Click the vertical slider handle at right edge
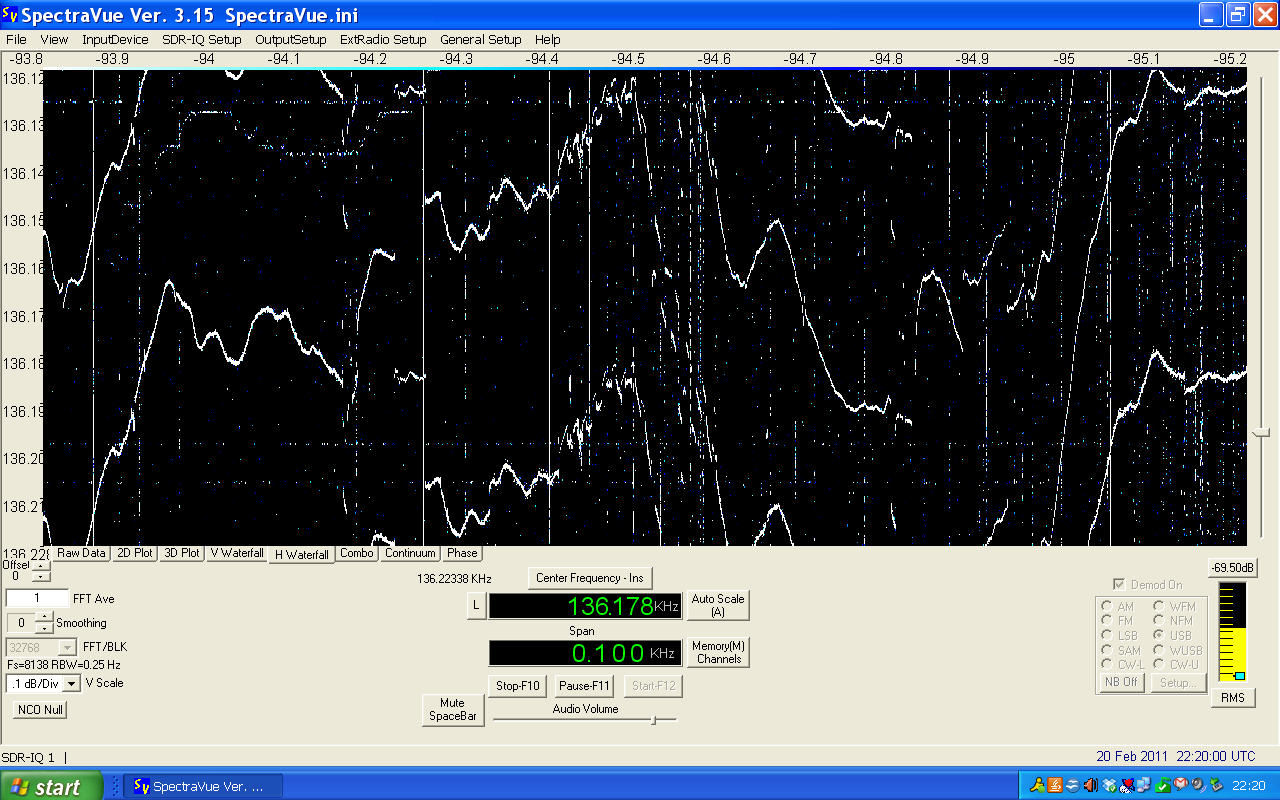This screenshot has width=1280, height=800. pos(1262,432)
